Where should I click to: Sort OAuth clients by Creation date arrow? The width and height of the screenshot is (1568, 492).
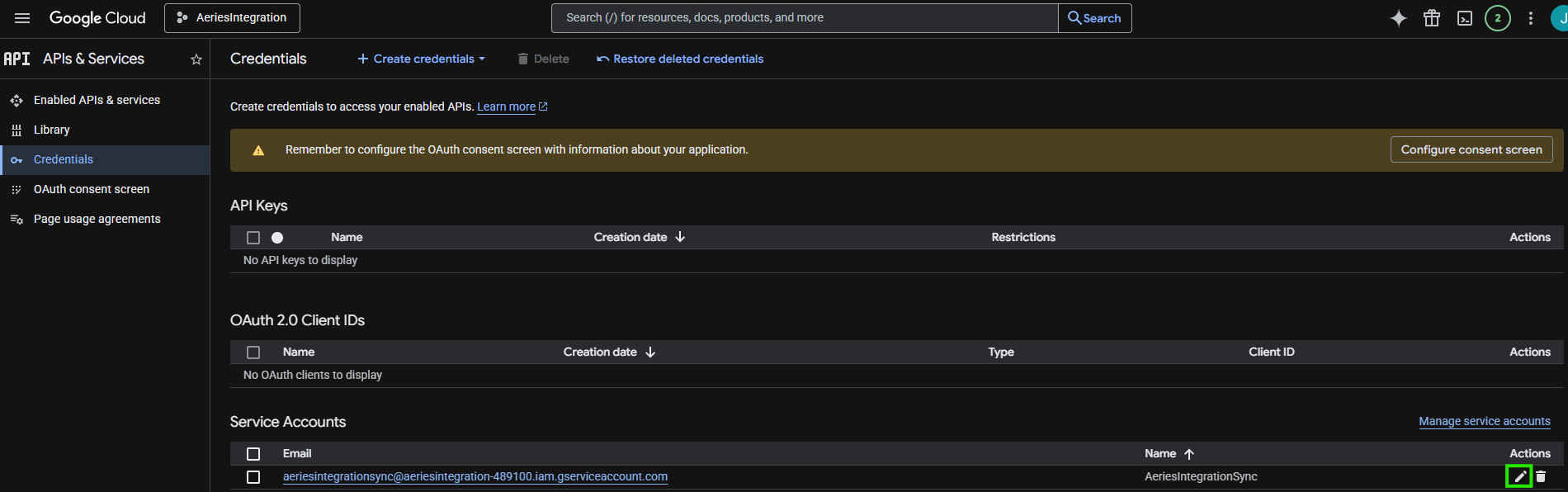pos(650,352)
